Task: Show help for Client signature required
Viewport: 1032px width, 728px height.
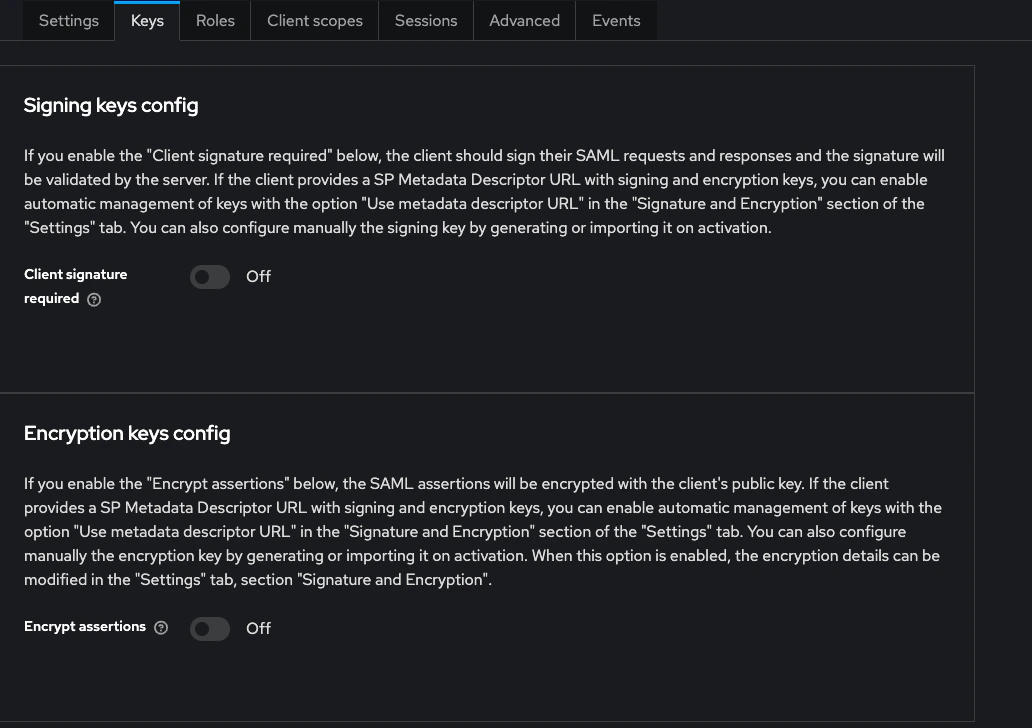Action: pyautogui.click(x=94, y=299)
